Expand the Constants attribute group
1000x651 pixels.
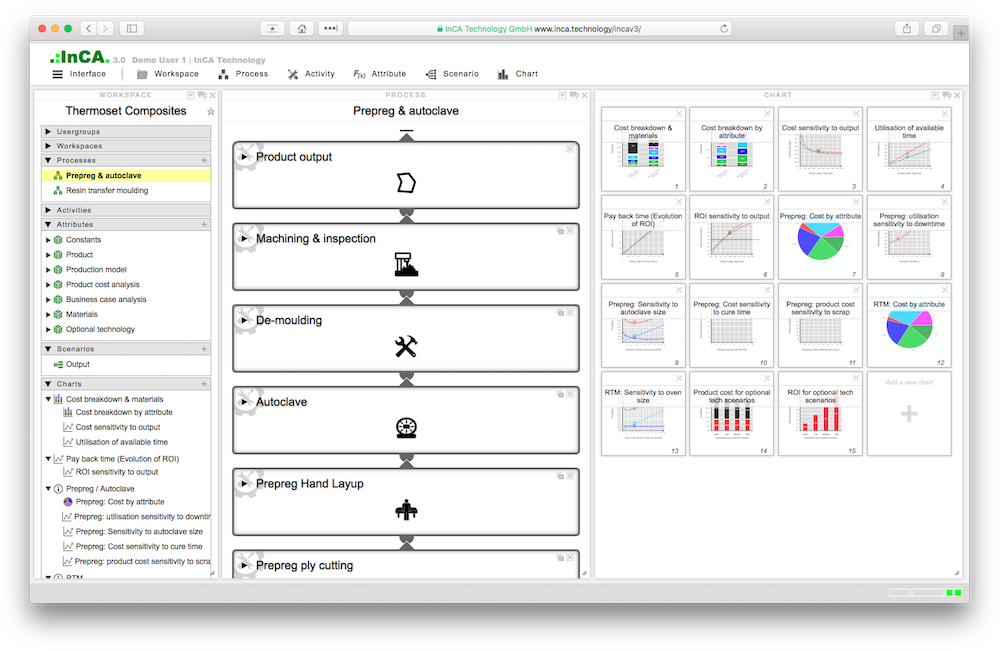(x=48, y=240)
